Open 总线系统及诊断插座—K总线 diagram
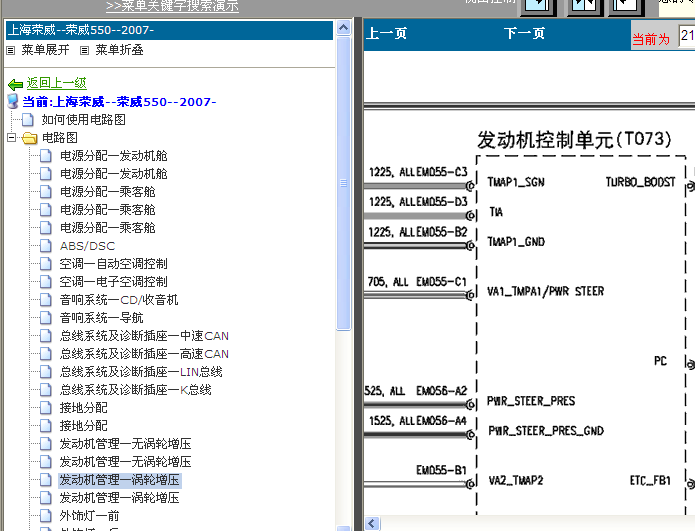Image resolution: width=695 pixels, height=531 pixels. tap(135, 390)
